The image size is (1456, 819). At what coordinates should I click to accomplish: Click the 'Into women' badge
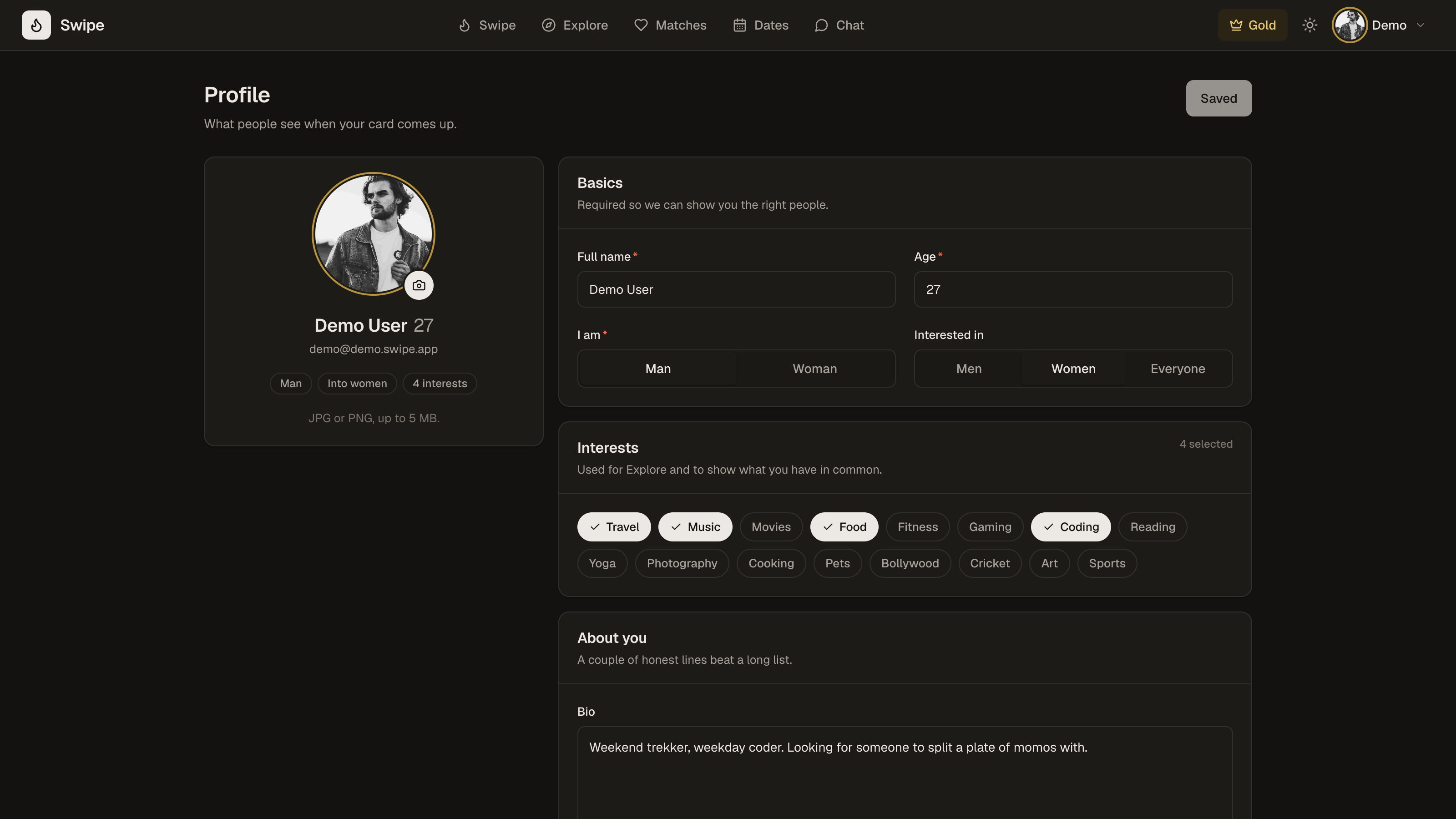[x=357, y=384]
